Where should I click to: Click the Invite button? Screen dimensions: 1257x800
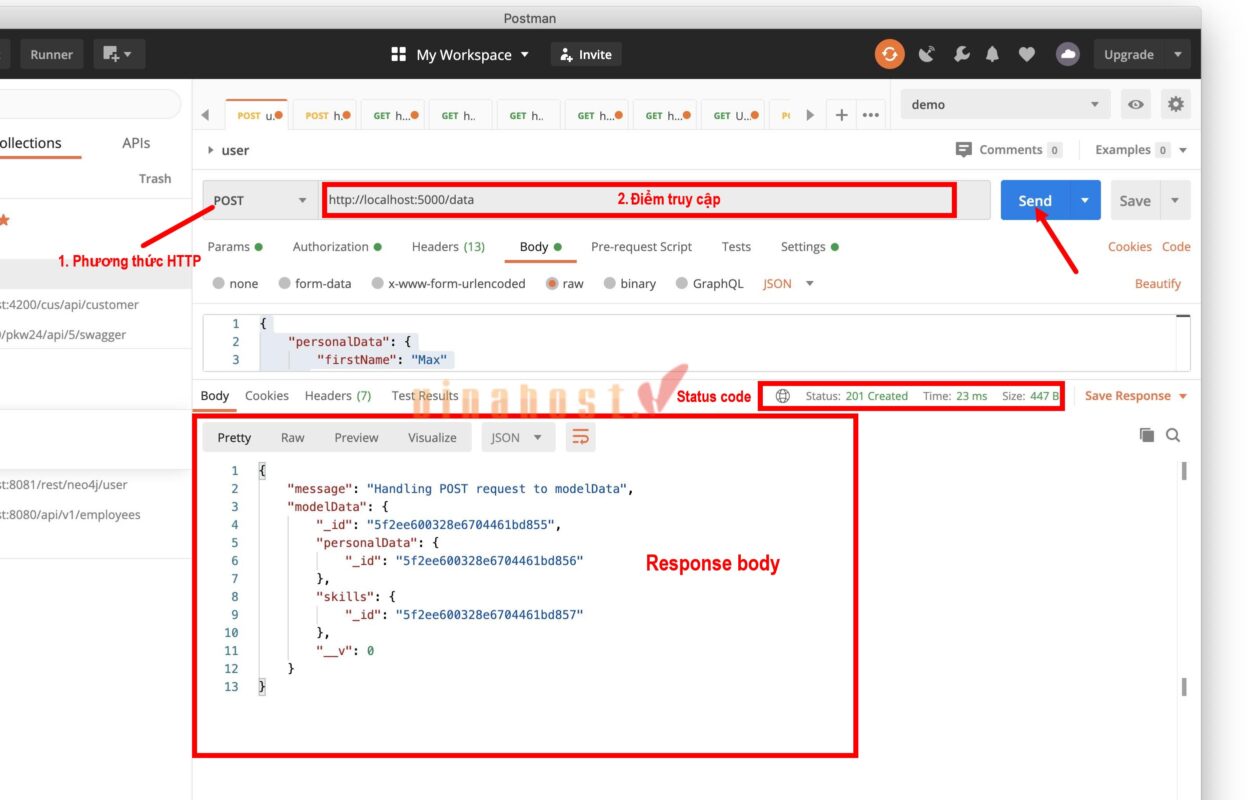pyautogui.click(x=586, y=54)
